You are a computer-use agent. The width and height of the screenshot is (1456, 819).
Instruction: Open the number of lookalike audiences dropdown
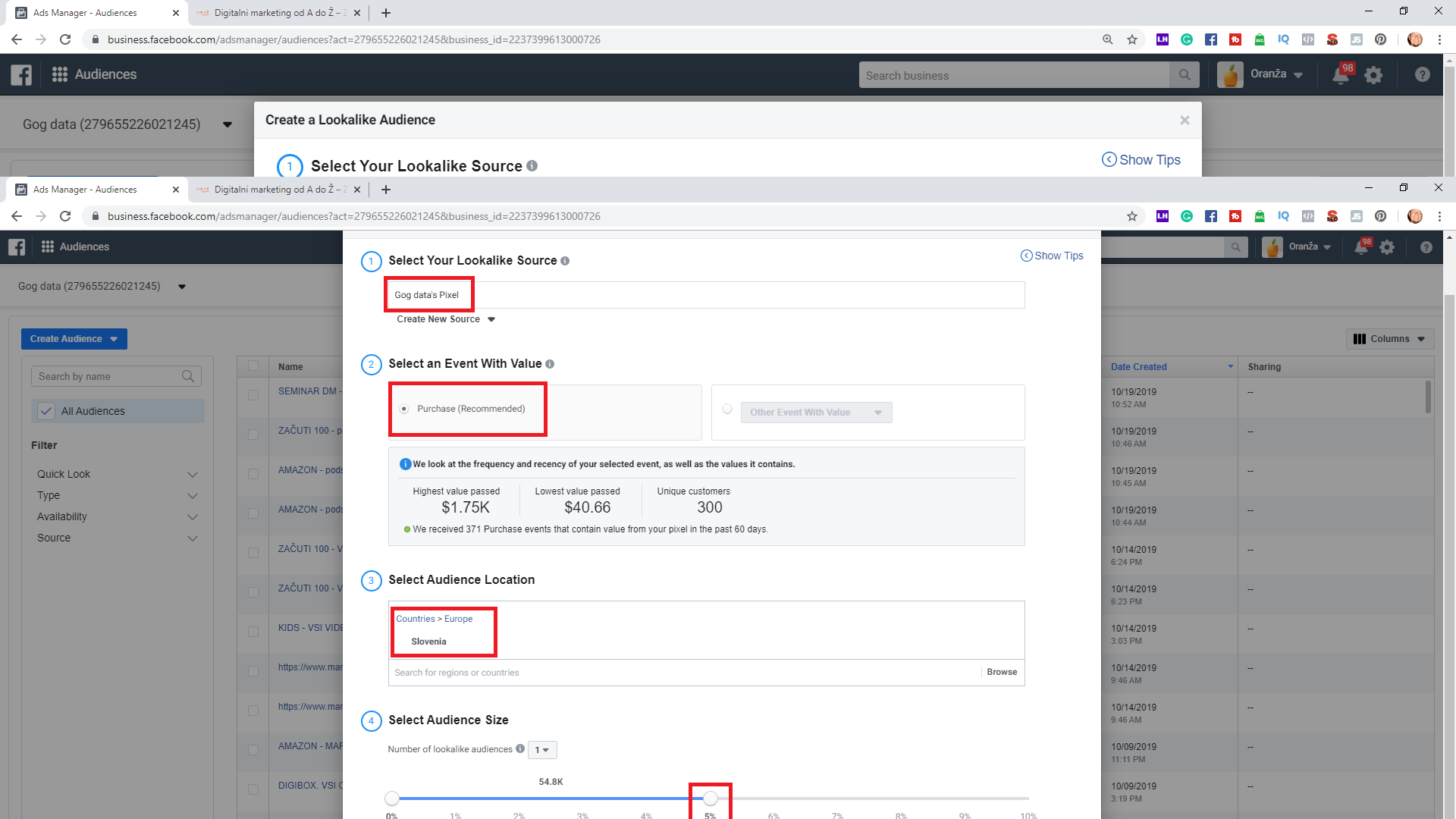coord(542,750)
